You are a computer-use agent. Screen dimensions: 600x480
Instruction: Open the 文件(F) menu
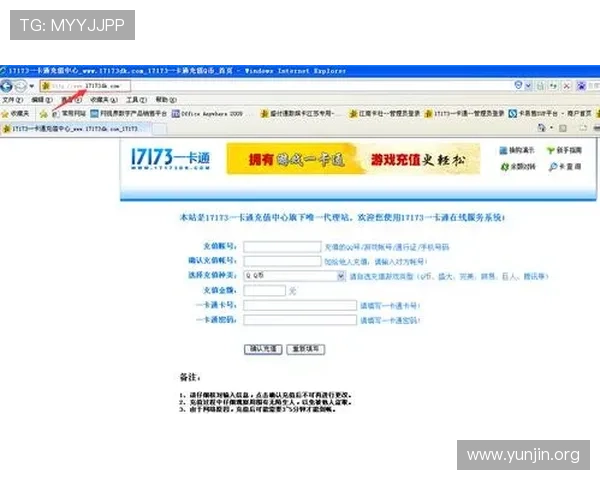coord(13,100)
